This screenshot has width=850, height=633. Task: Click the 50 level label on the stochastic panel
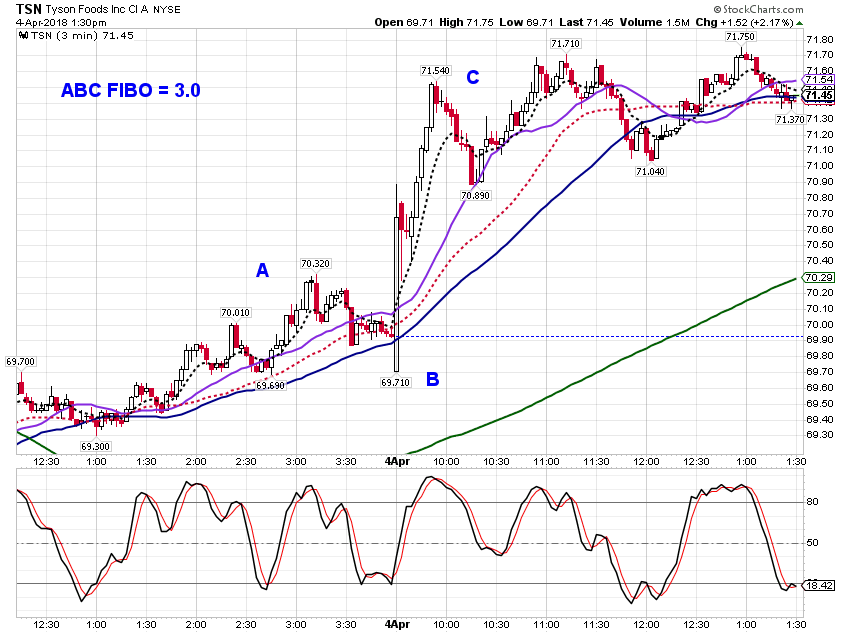[812, 543]
